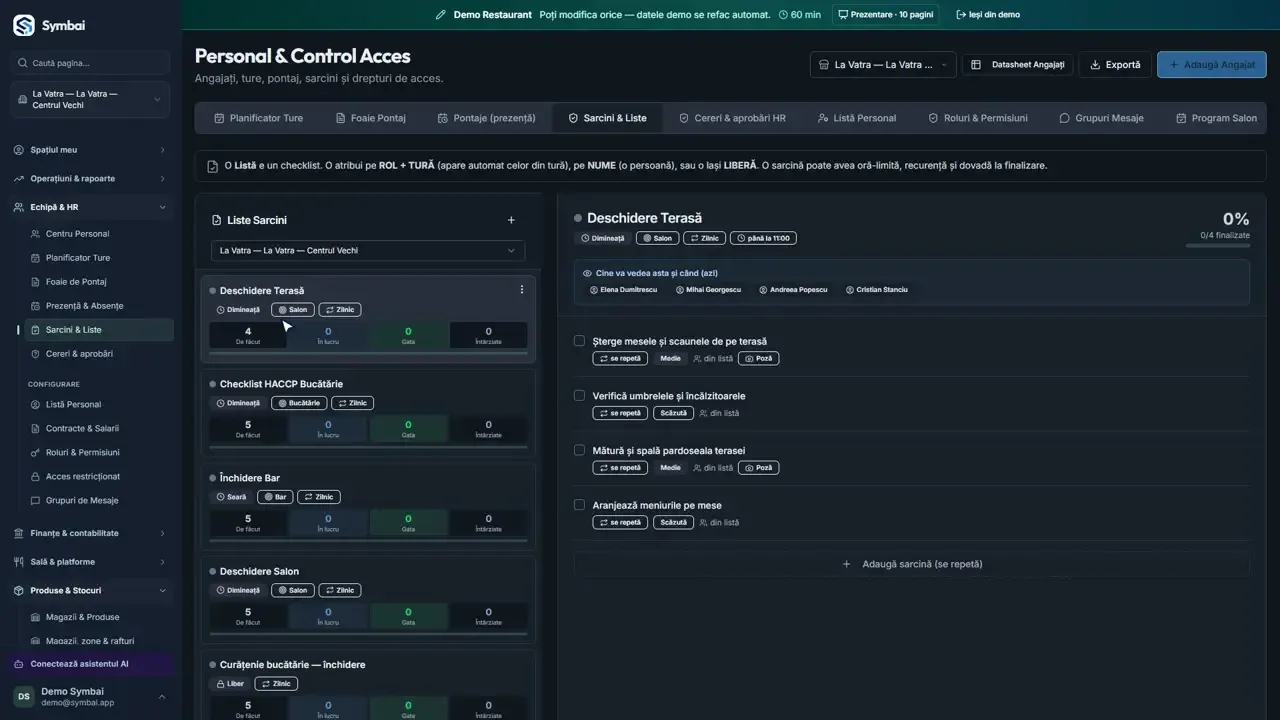This screenshot has height=720, width=1280.
Task: Click the Planificator Ture sidebar icon
Action: [36, 258]
